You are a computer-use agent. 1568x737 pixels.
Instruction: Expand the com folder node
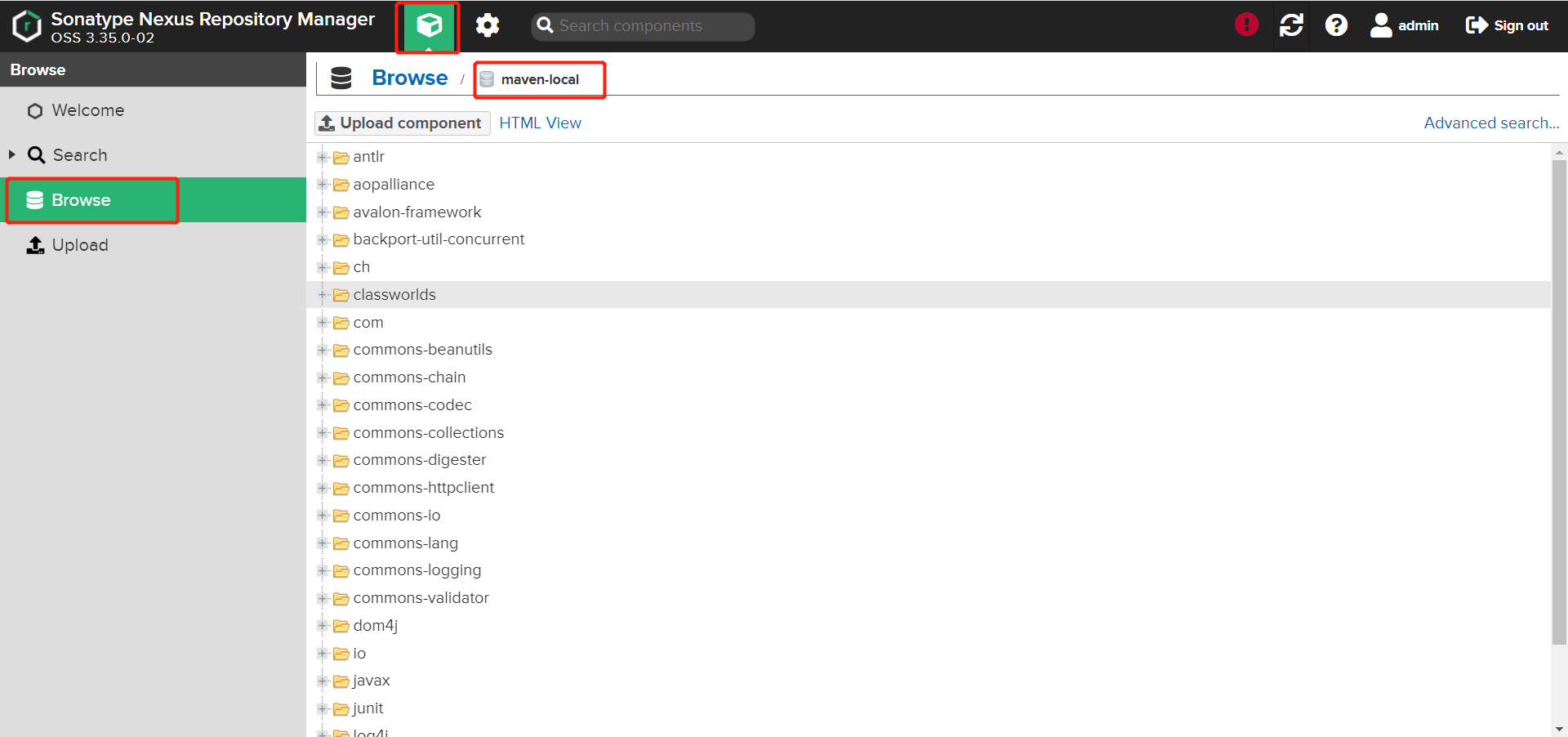(x=323, y=323)
